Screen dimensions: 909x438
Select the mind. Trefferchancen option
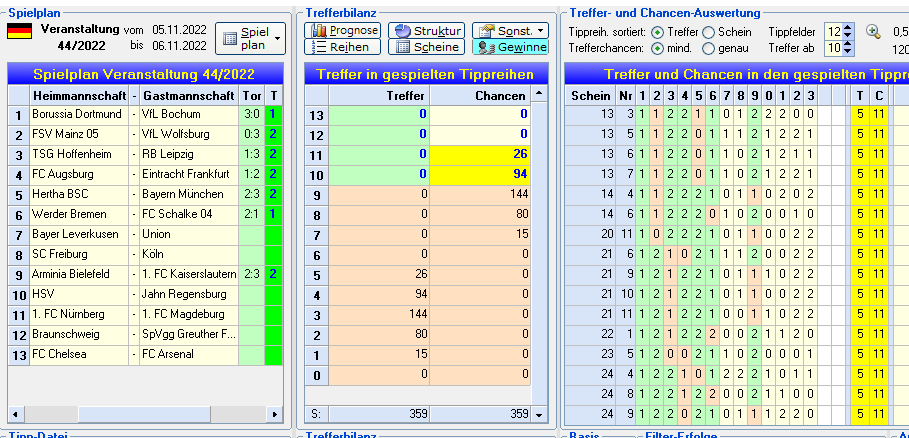point(657,48)
